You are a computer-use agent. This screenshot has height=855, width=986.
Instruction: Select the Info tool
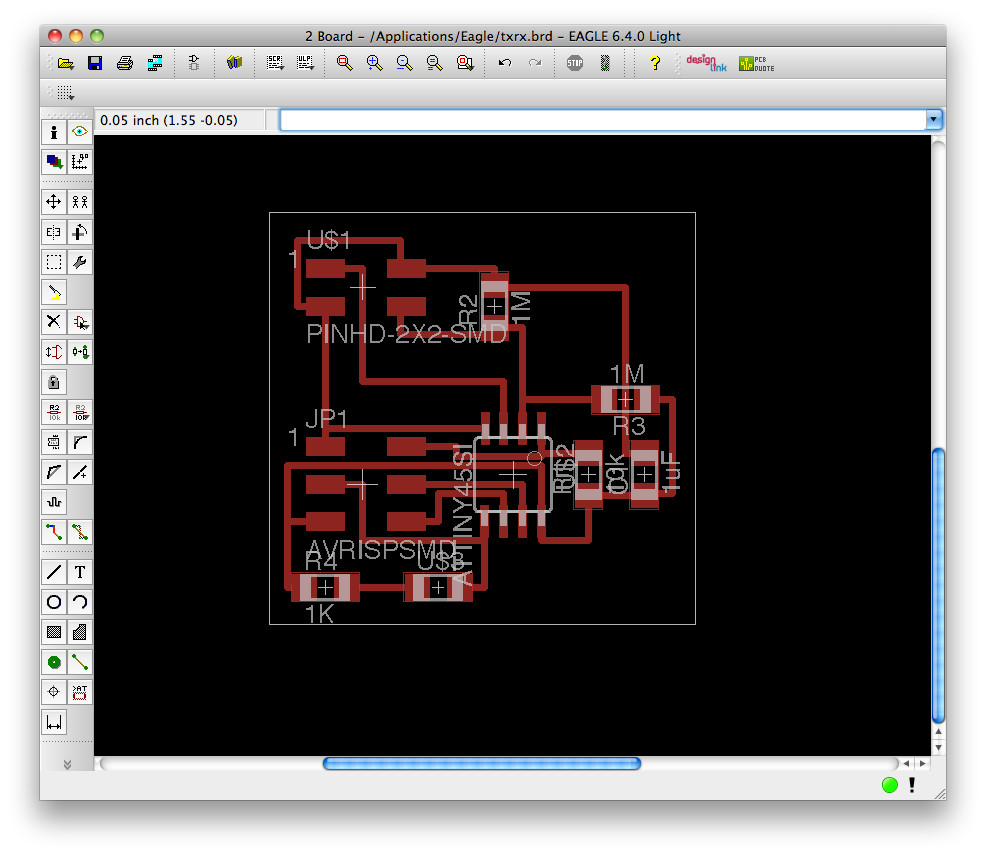click(54, 132)
